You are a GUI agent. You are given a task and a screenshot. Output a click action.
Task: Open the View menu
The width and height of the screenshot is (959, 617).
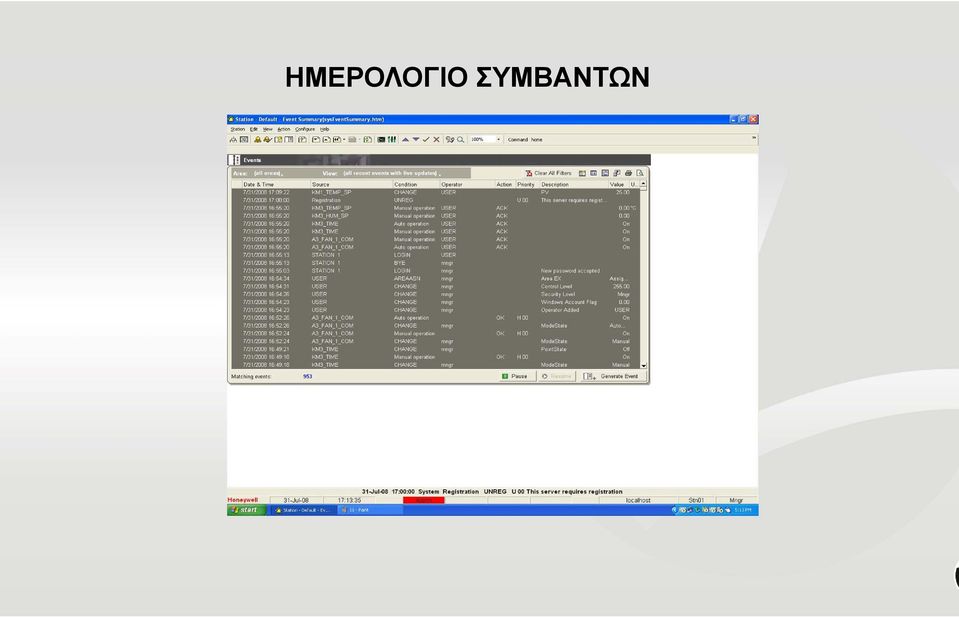pos(267,130)
